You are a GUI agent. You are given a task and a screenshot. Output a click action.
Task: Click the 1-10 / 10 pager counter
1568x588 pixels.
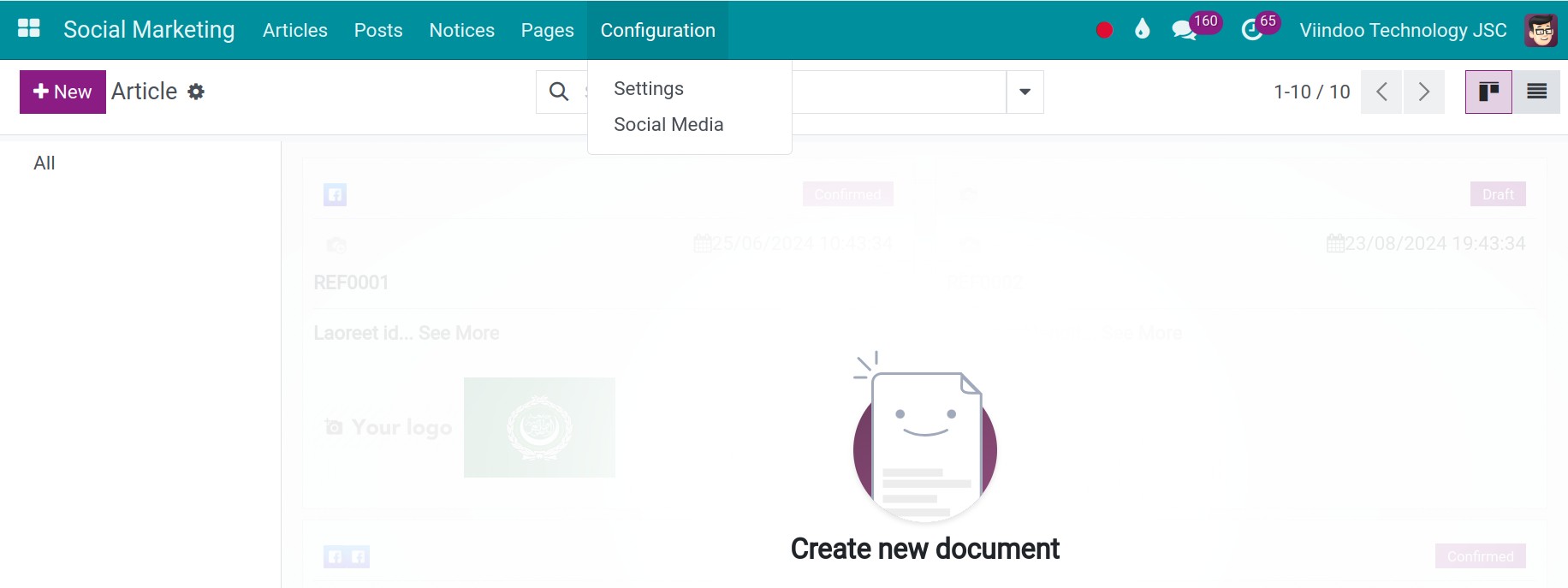pyautogui.click(x=1311, y=92)
